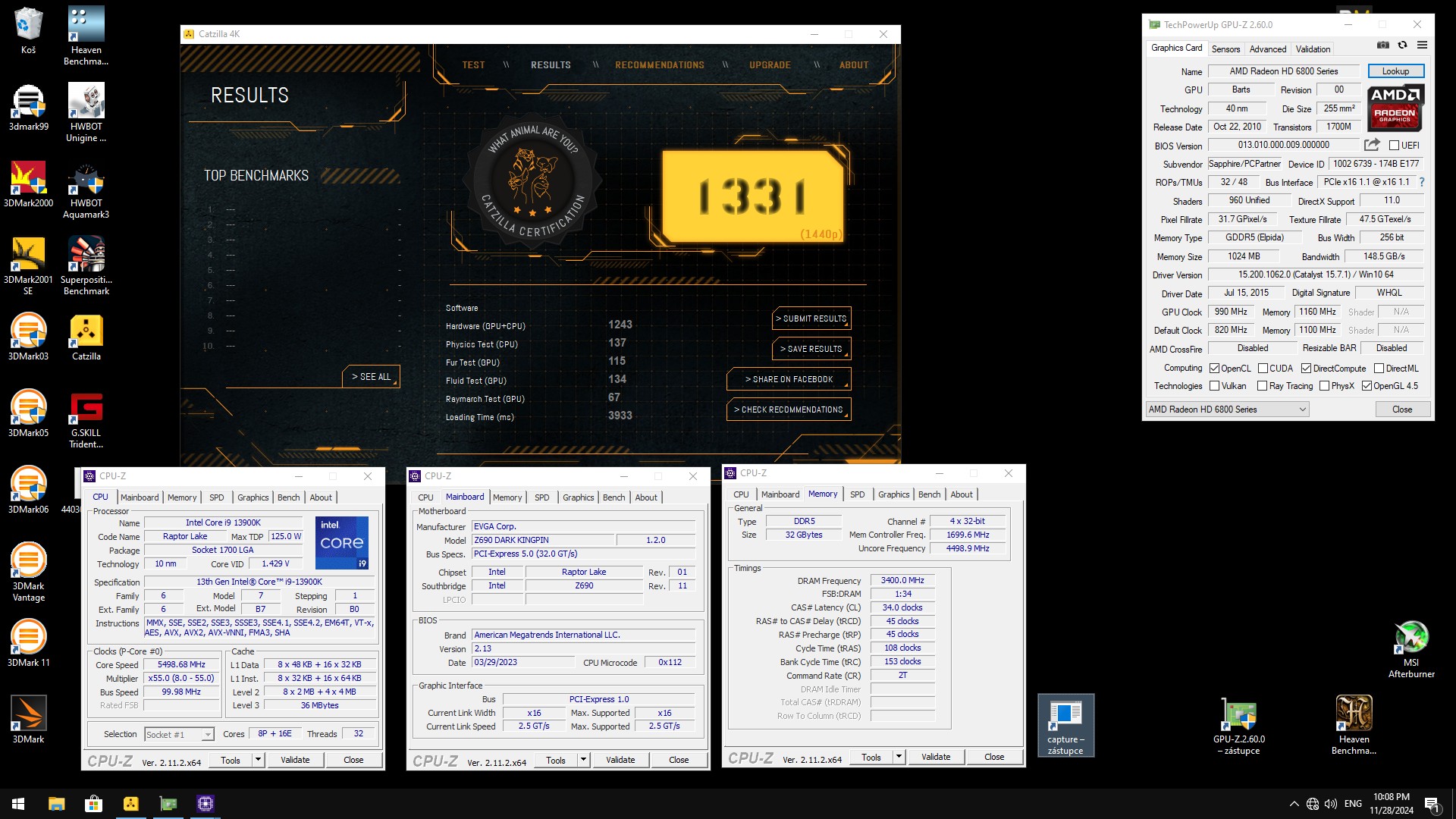The image size is (1456, 819).
Task: Open 3DMark2001 SE desktop icon
Action: click(x=28, y=265)
